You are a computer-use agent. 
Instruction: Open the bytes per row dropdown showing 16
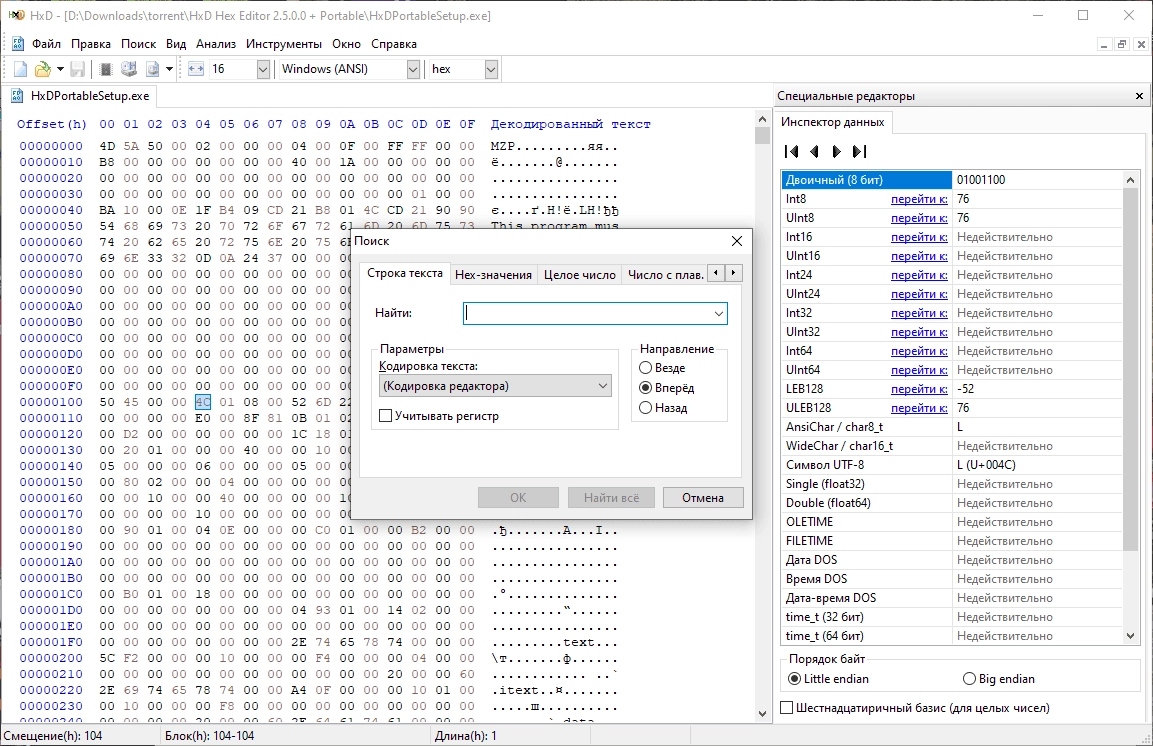tap(263, 69)
